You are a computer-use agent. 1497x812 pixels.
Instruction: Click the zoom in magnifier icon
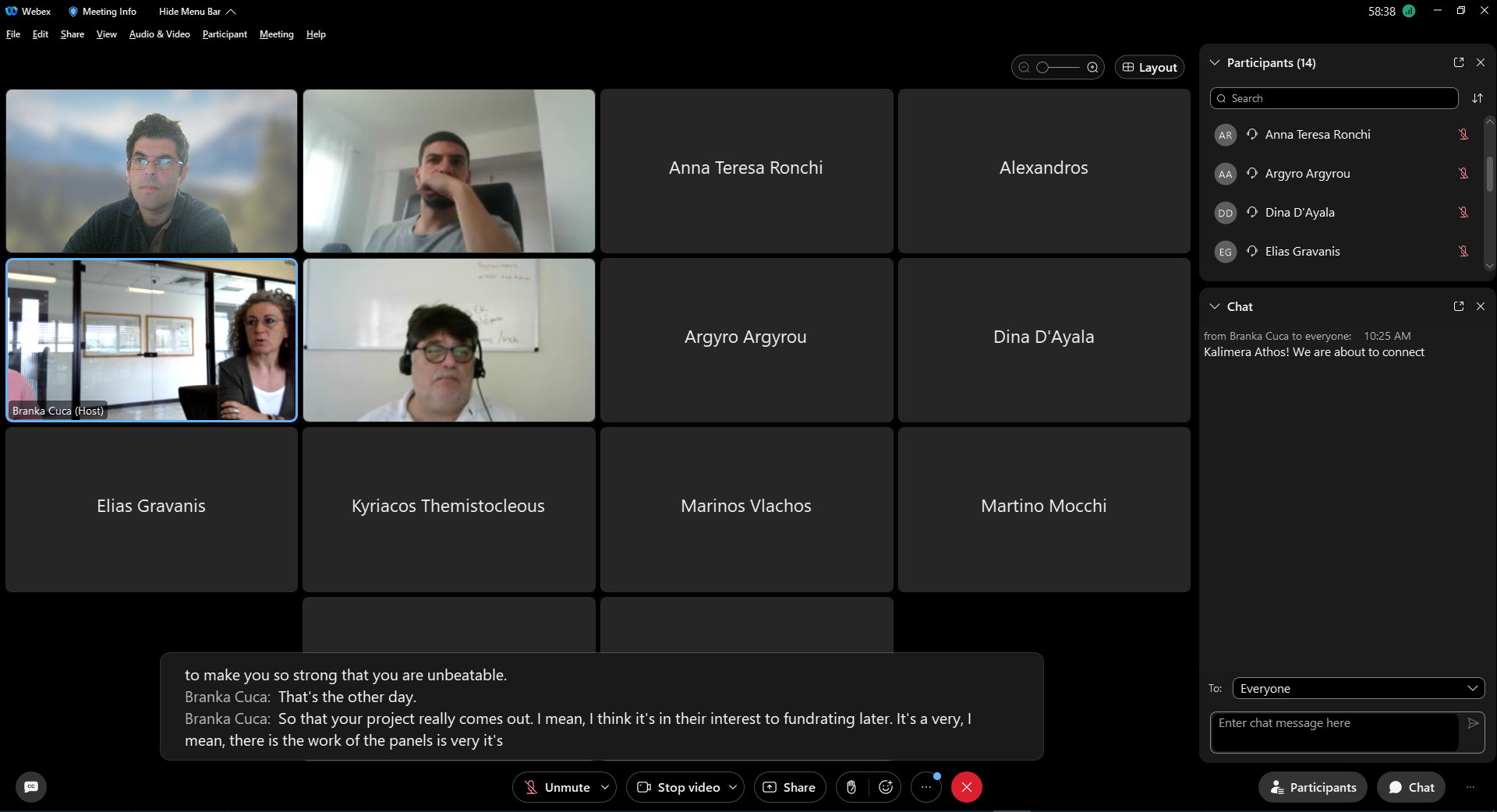[x=1093, y=68]
